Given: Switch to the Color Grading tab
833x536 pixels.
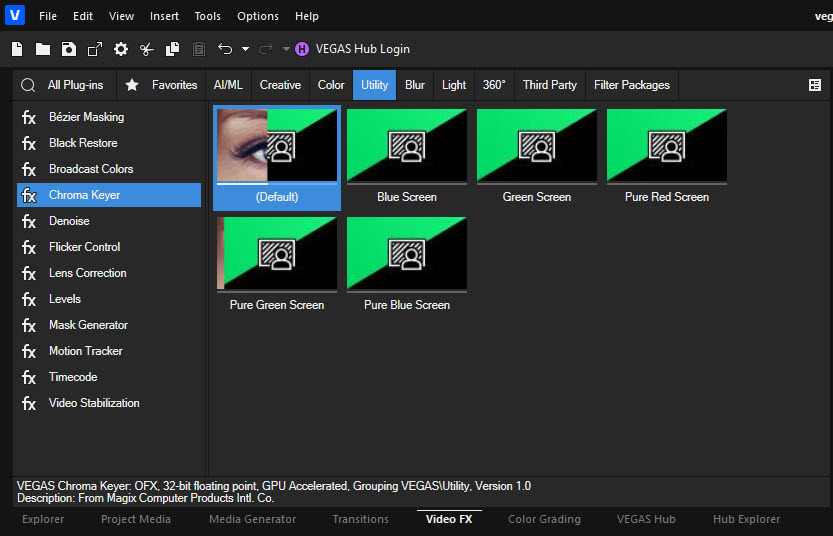Looking at the screenshot, I should point(545,520).
